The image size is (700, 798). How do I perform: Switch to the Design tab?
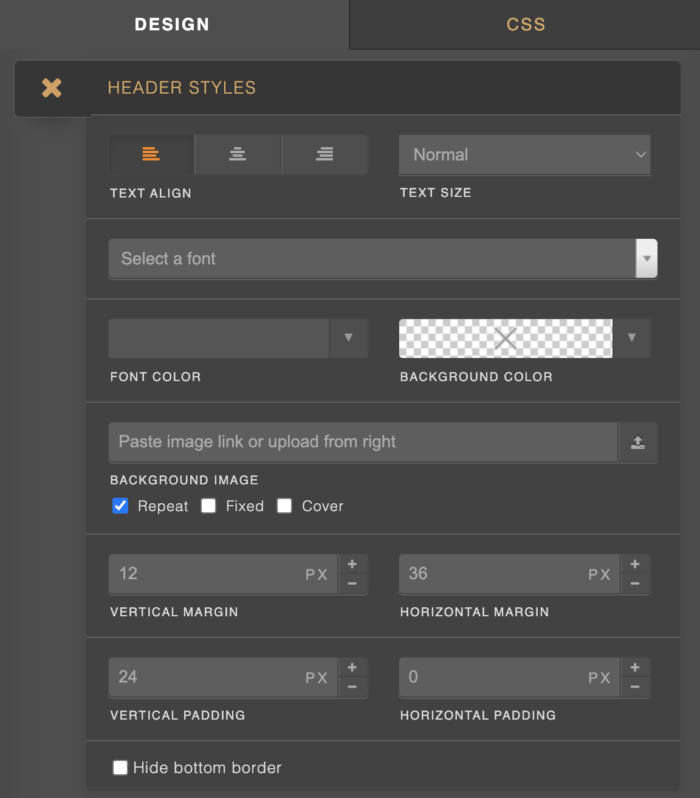point(173,24)
